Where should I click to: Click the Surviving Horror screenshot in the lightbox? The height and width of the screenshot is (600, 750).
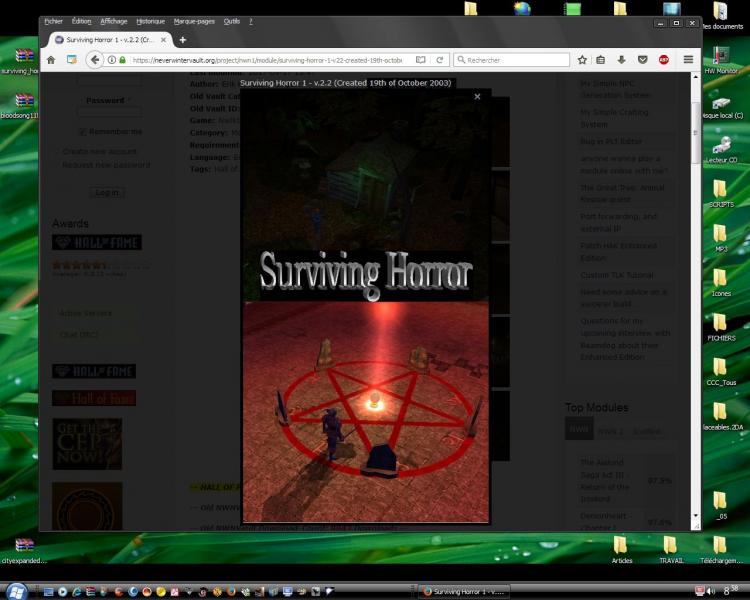(366, 306)
